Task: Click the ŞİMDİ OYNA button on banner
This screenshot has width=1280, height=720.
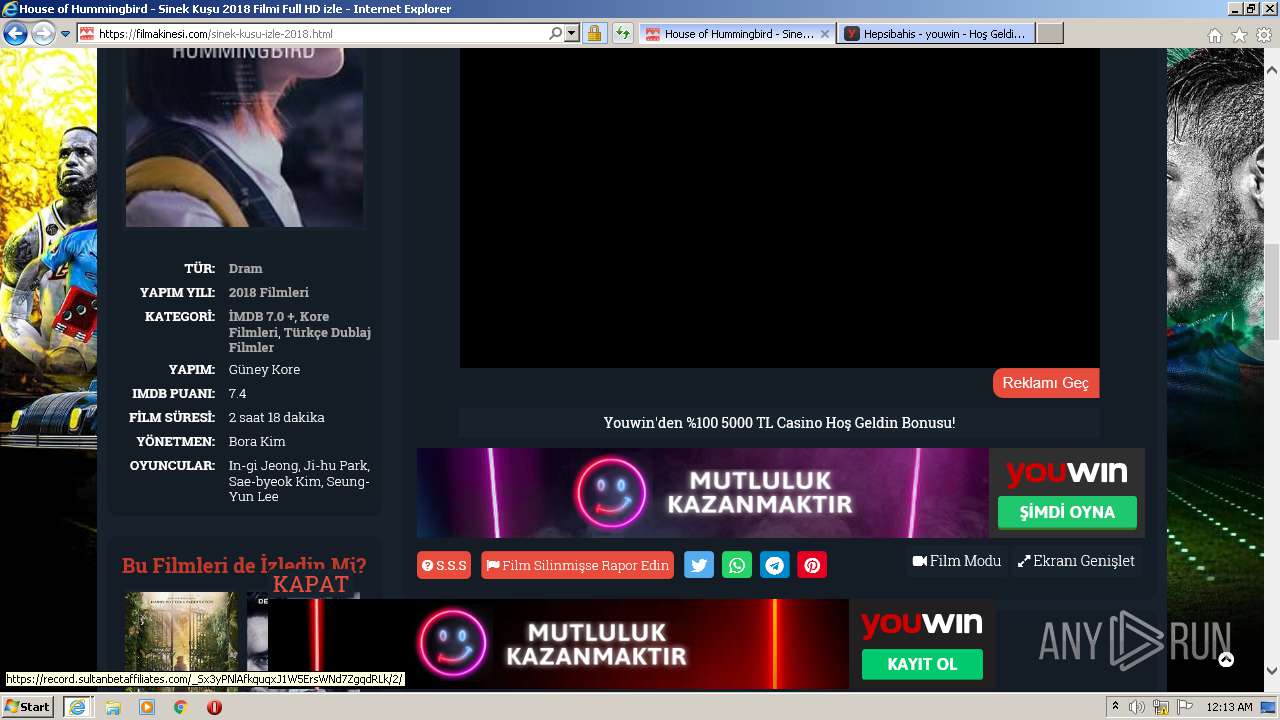Action: coord(1067,512)
